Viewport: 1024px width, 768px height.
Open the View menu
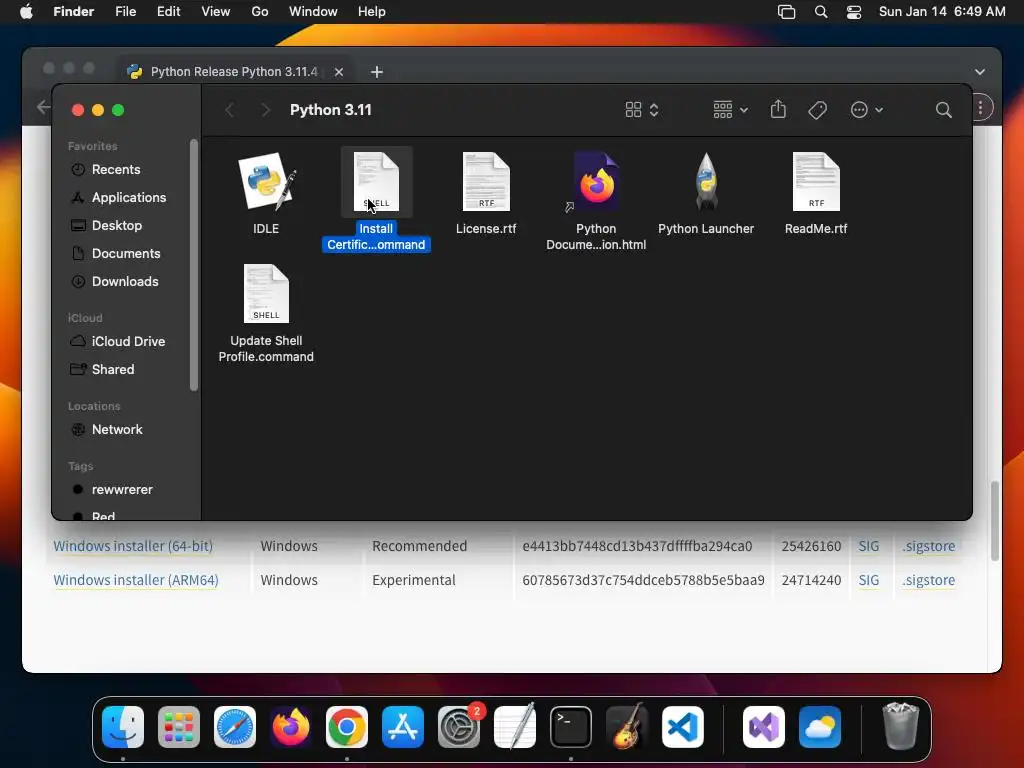click(x=216, y=12)
